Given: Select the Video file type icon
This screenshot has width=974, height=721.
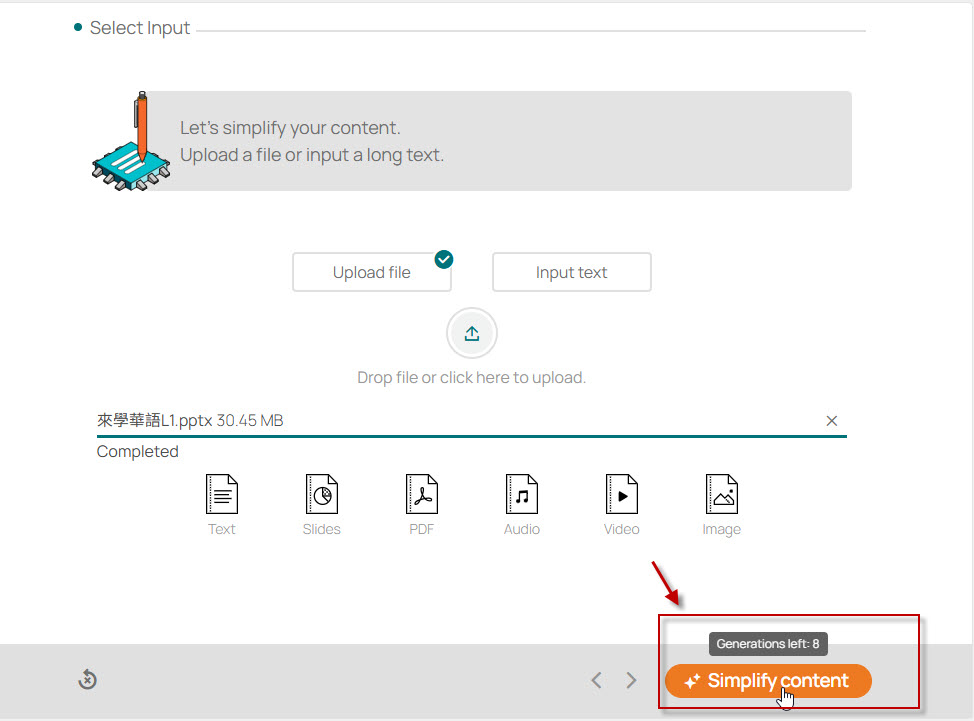Looking at the screenshot, I should click(621, 495).
